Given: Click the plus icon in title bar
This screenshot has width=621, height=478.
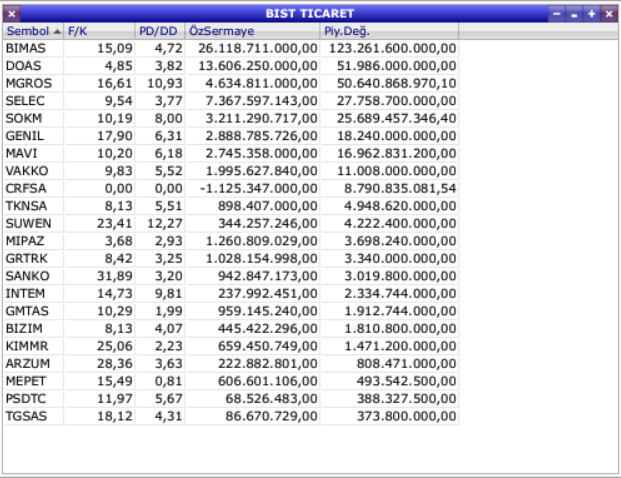Looking at the screenshot, I should (x=591, y=14).
